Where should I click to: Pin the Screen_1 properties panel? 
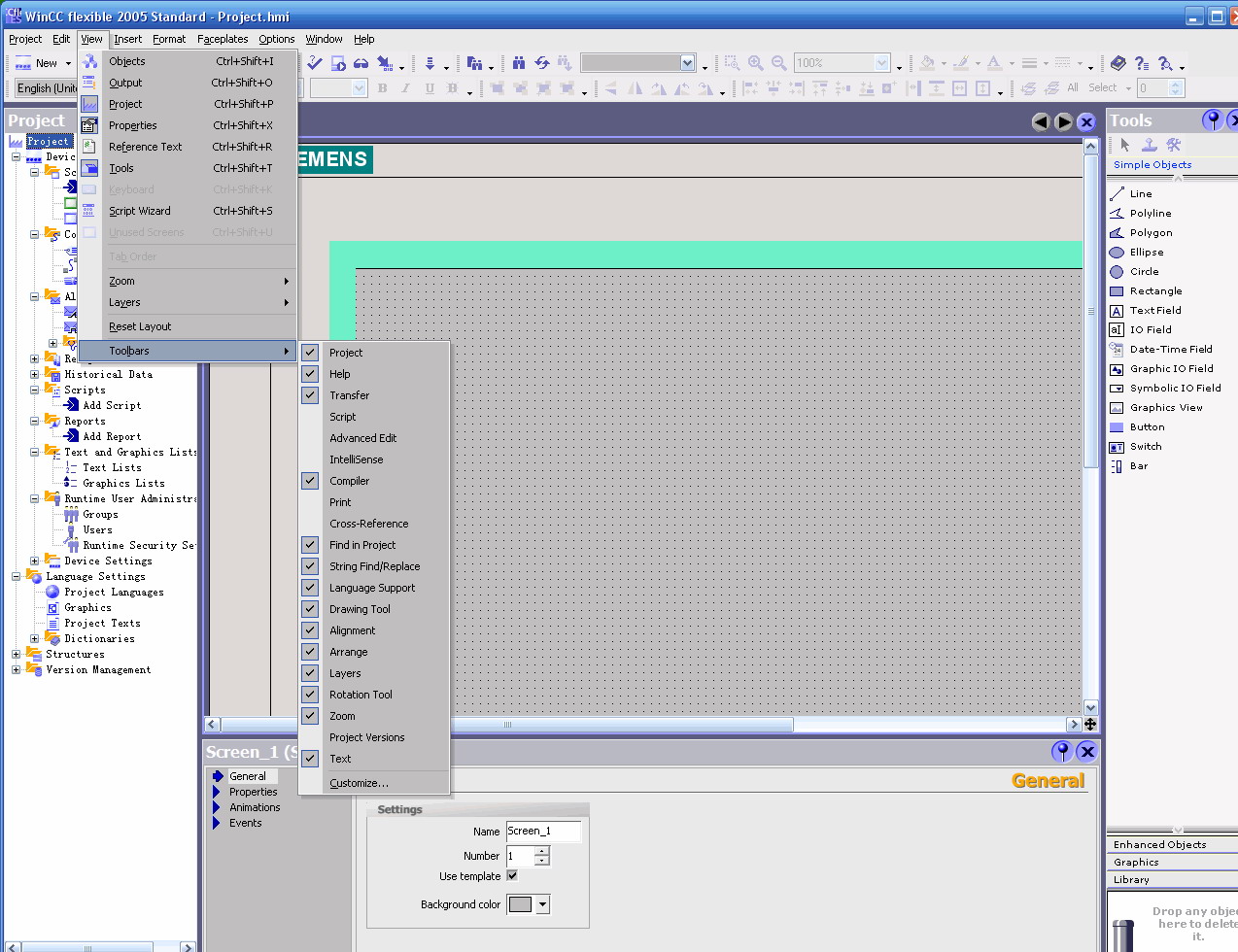click(x=1062, y=751)
